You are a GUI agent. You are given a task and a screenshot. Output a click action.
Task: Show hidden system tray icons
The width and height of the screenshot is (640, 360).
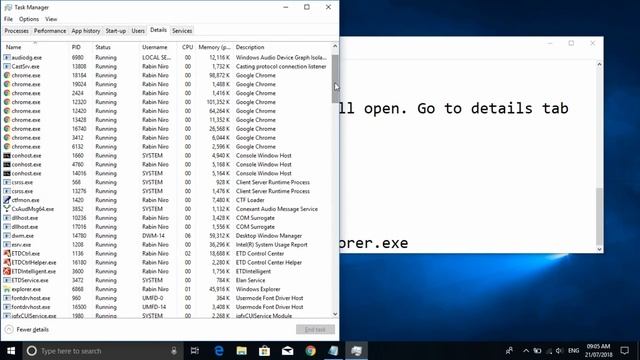pos(526,351)
